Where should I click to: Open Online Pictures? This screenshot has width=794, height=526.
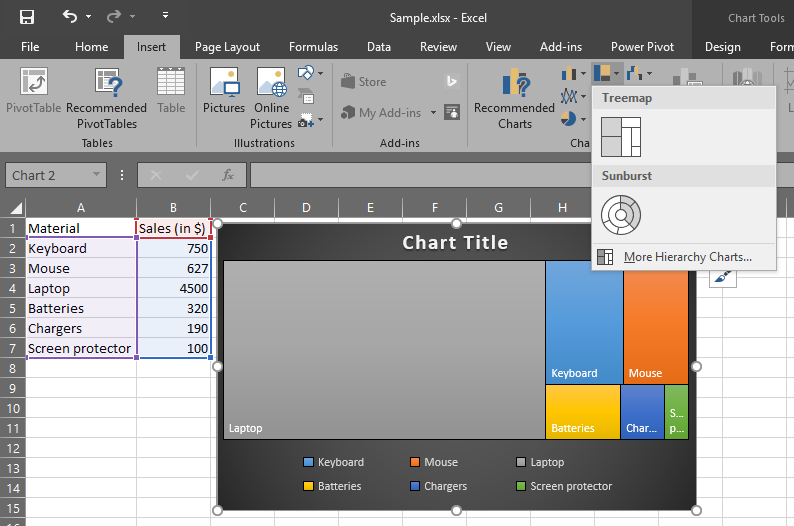pyautogui.click(x=271, y=99)
